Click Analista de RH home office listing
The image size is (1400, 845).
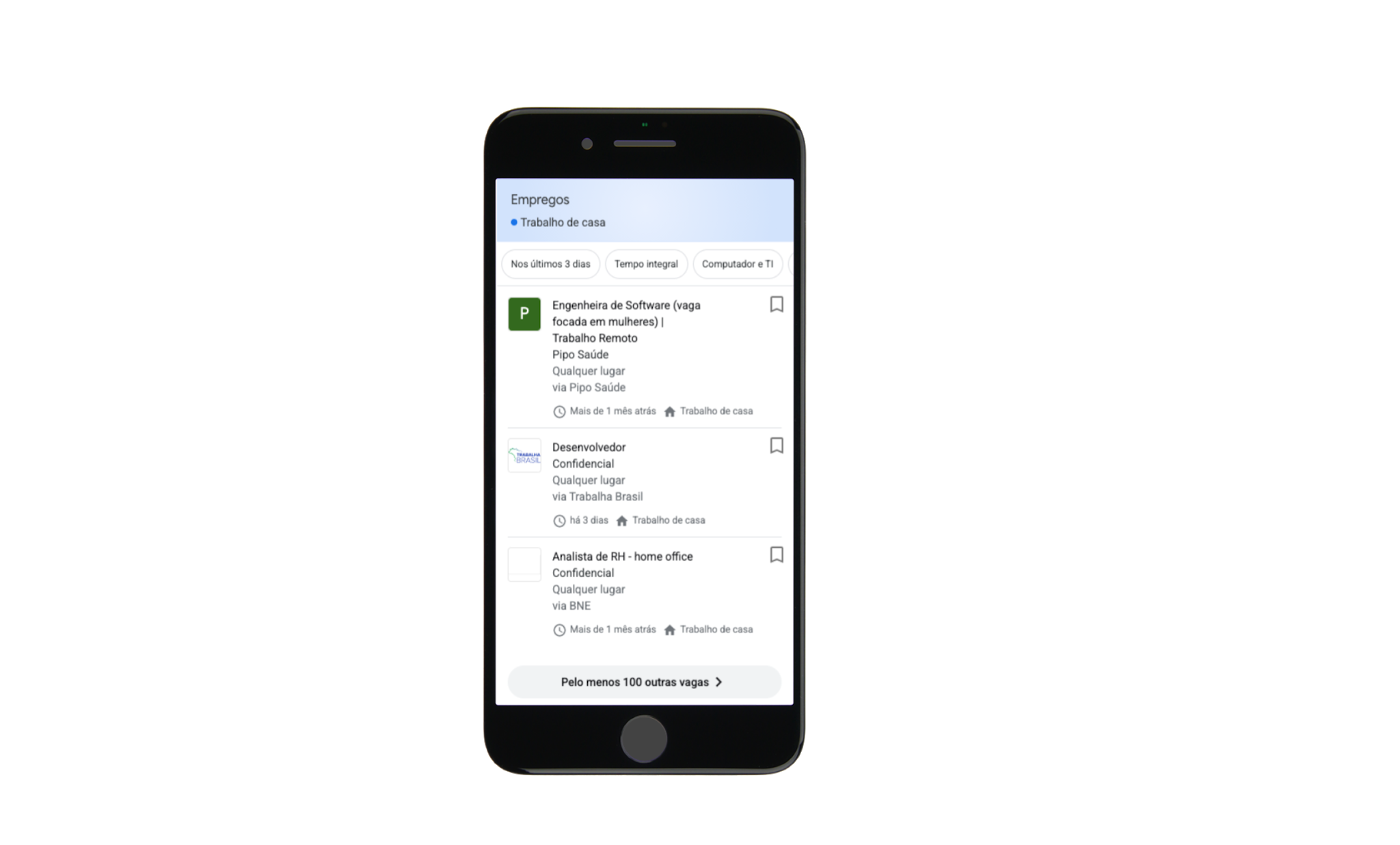click(645, 590)
